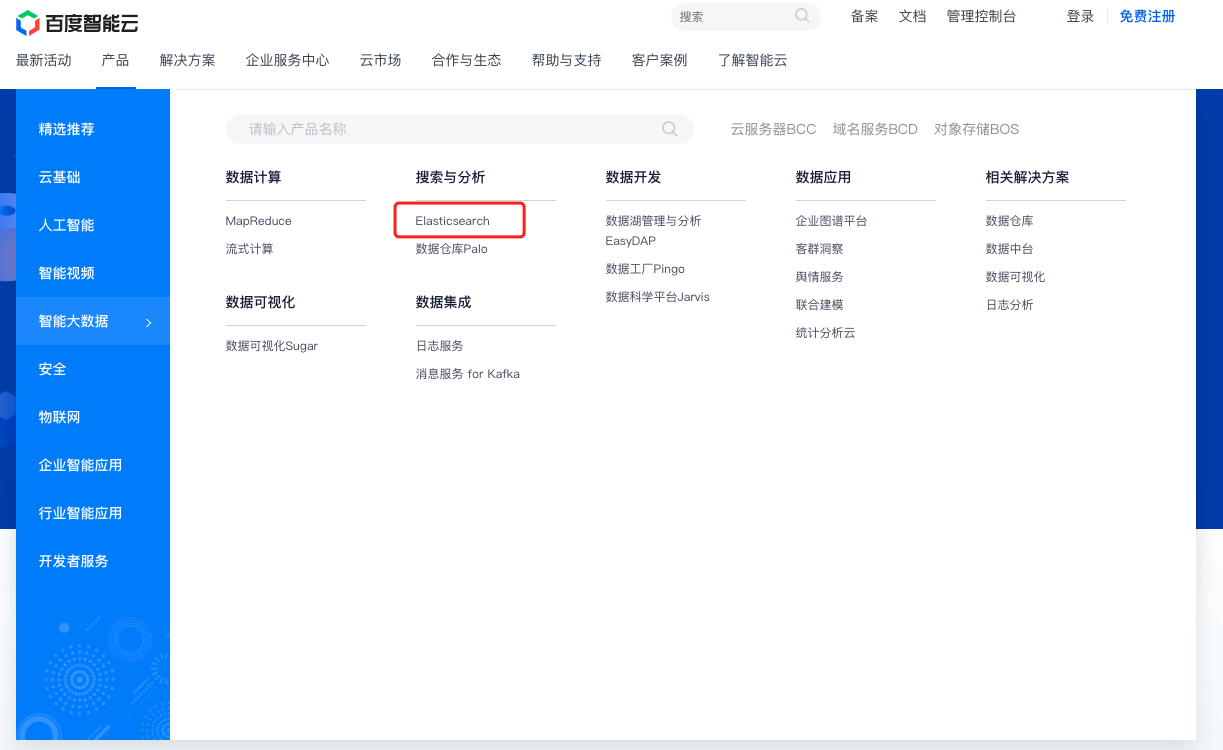Select 物联网 in the sidebar
The width and height of the screenshot is (1223, 750).
[93, 417]
